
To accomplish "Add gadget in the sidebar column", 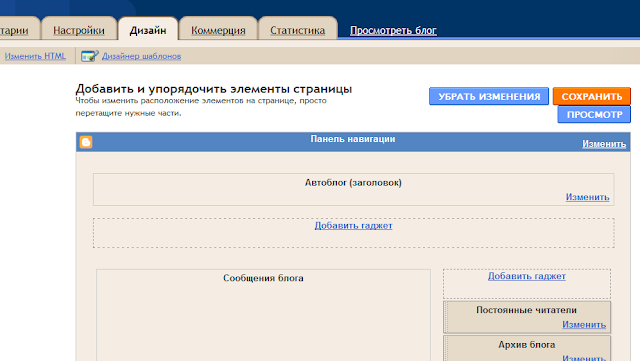I will [x=527, y=276].
